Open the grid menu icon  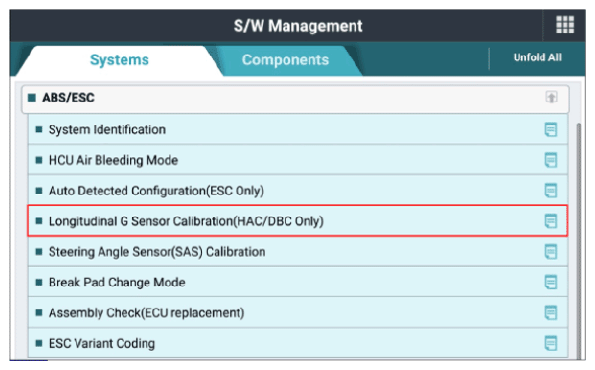coord(565,25)
